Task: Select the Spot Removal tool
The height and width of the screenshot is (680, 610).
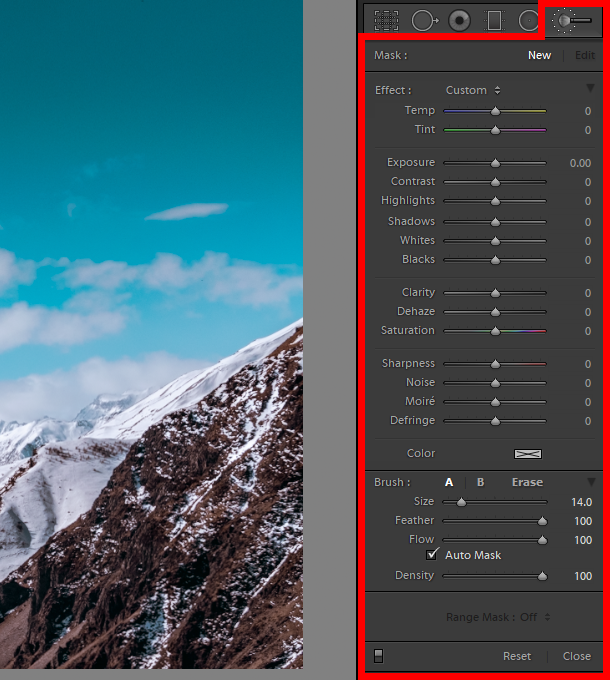Action: point(424,20)
